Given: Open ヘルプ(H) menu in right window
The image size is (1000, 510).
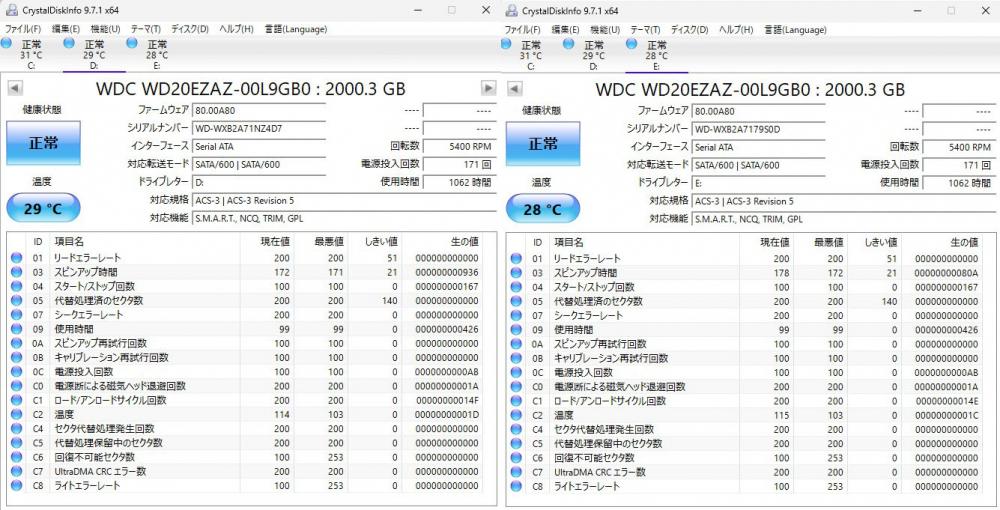Looking at the screenshot, I should click(x=735, y=30).
